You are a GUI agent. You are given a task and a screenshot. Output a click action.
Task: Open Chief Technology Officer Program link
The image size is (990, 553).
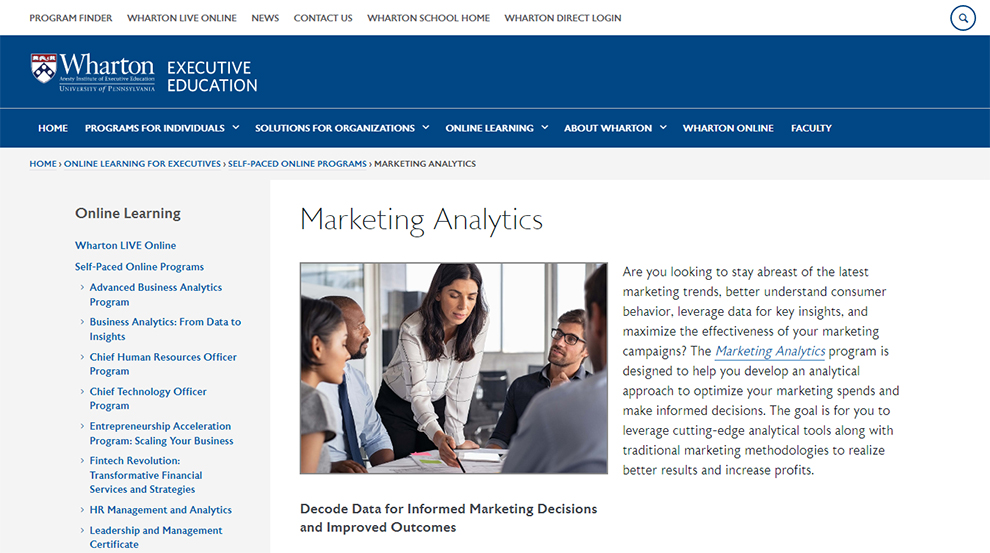point(148,398)
